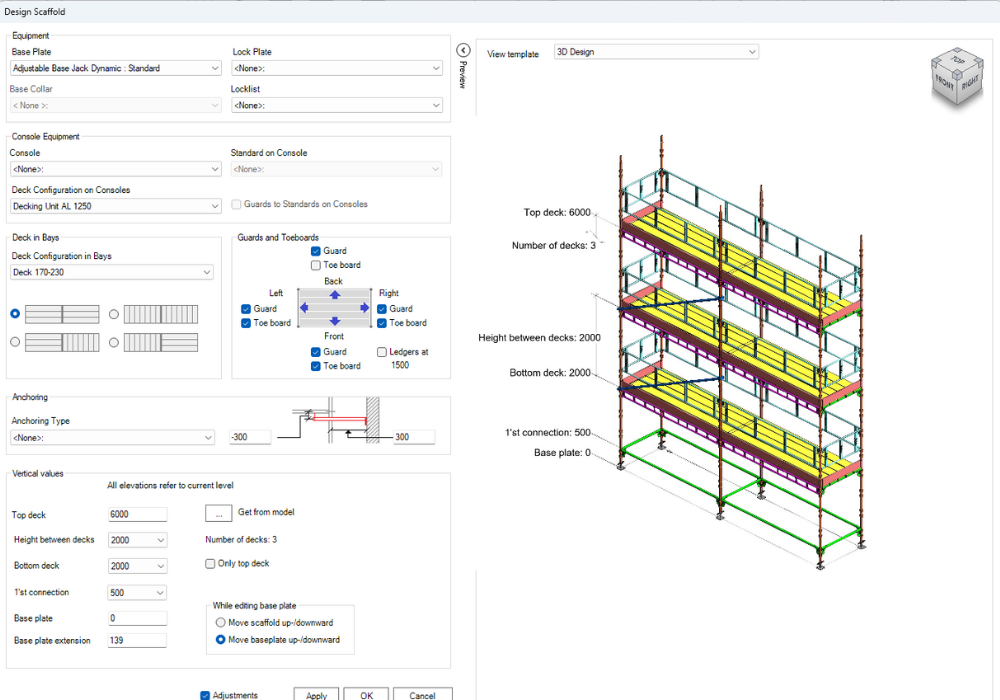Collapse the Preview panel using its chevron
The width and height of the screenshot is (1000, 700).
(462, 48)
